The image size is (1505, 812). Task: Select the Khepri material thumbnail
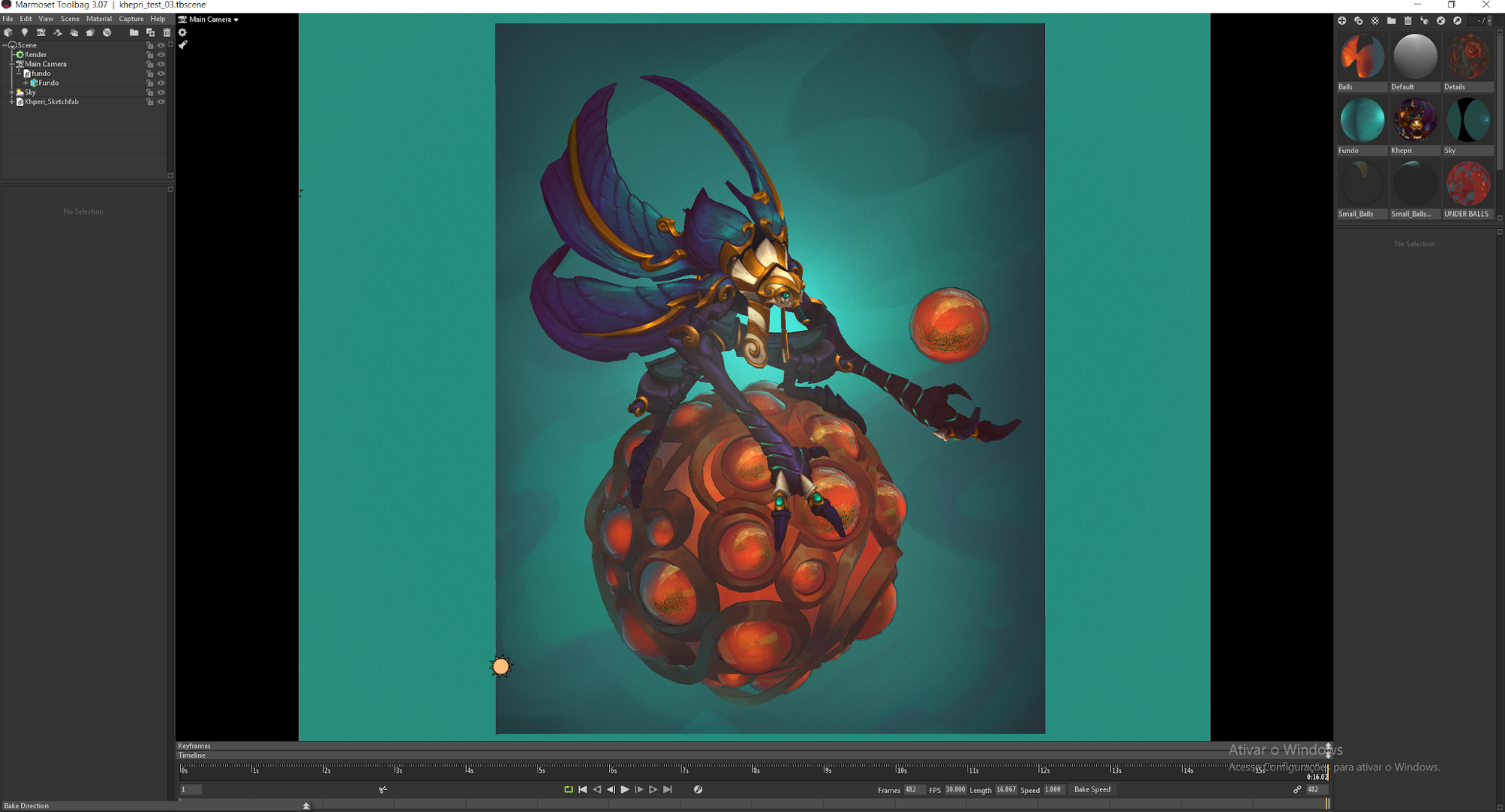(x=1415, y=120)
